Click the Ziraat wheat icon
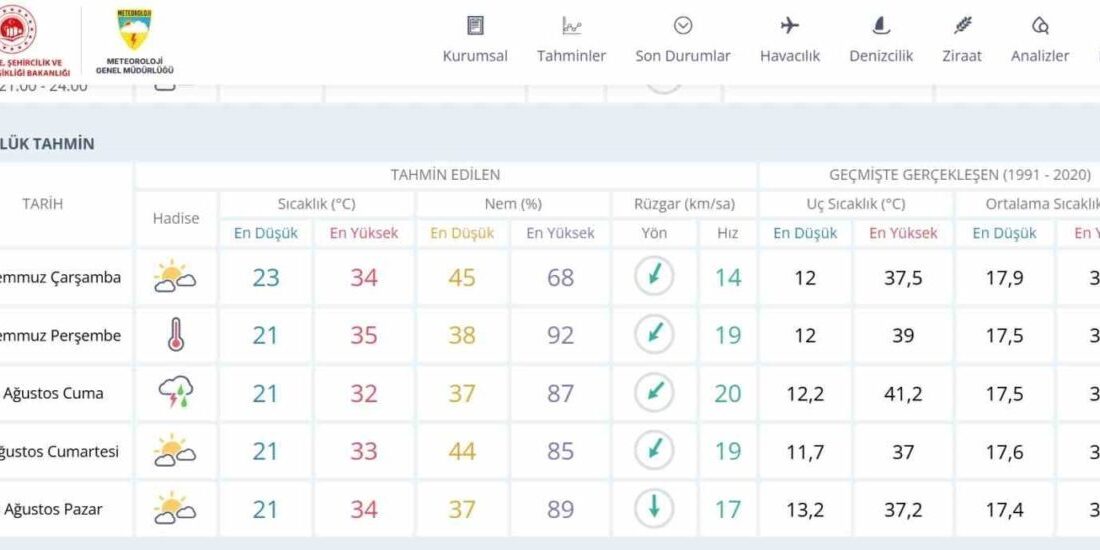This screenshot has height=550, width=1100. (962, 26)
